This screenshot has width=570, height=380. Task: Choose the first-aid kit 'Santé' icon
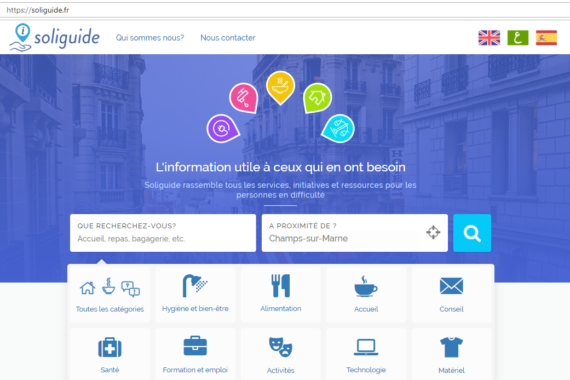[110, 348]
